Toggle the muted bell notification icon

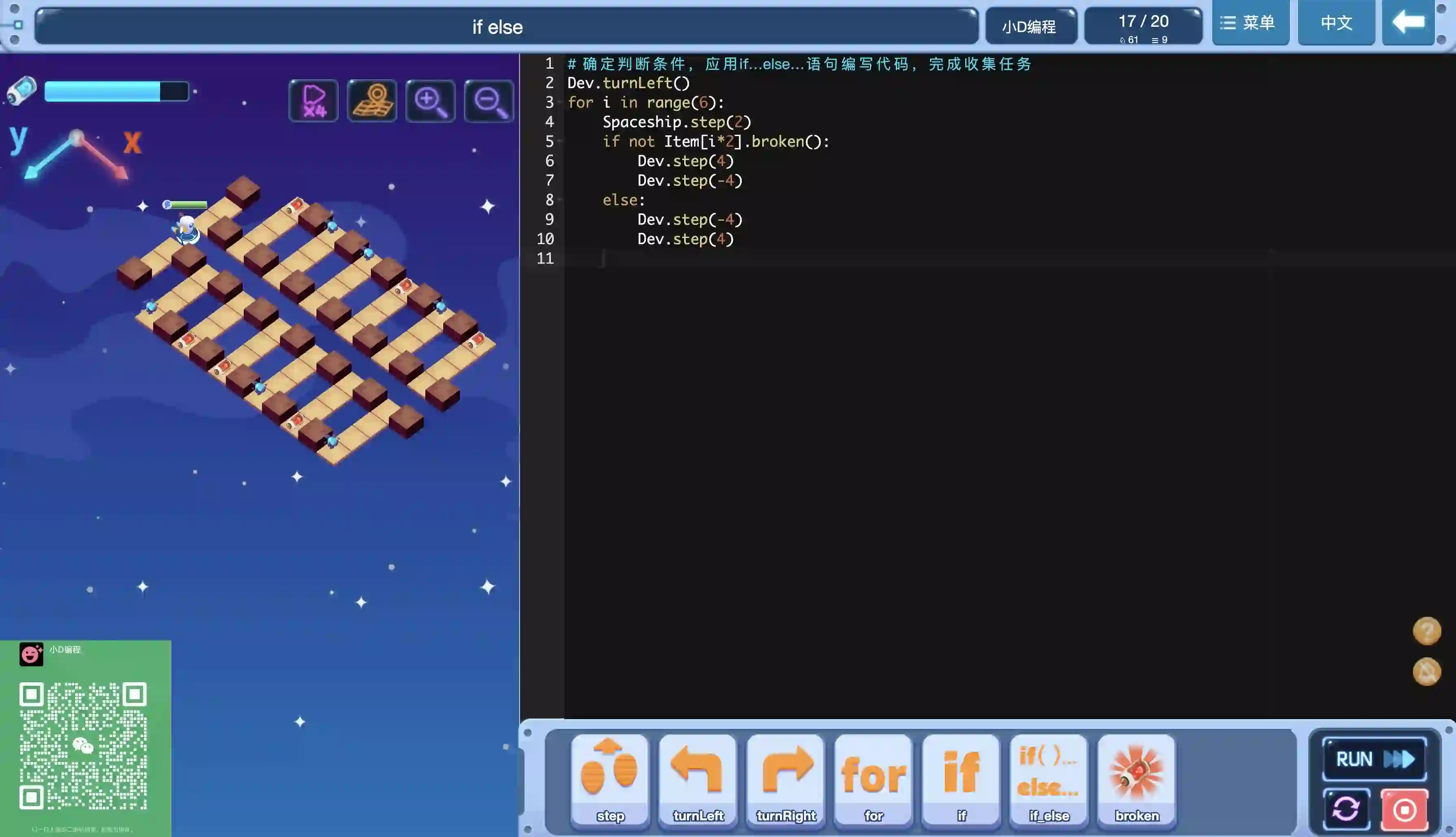pyautogui.click(x=1427, y=672)
